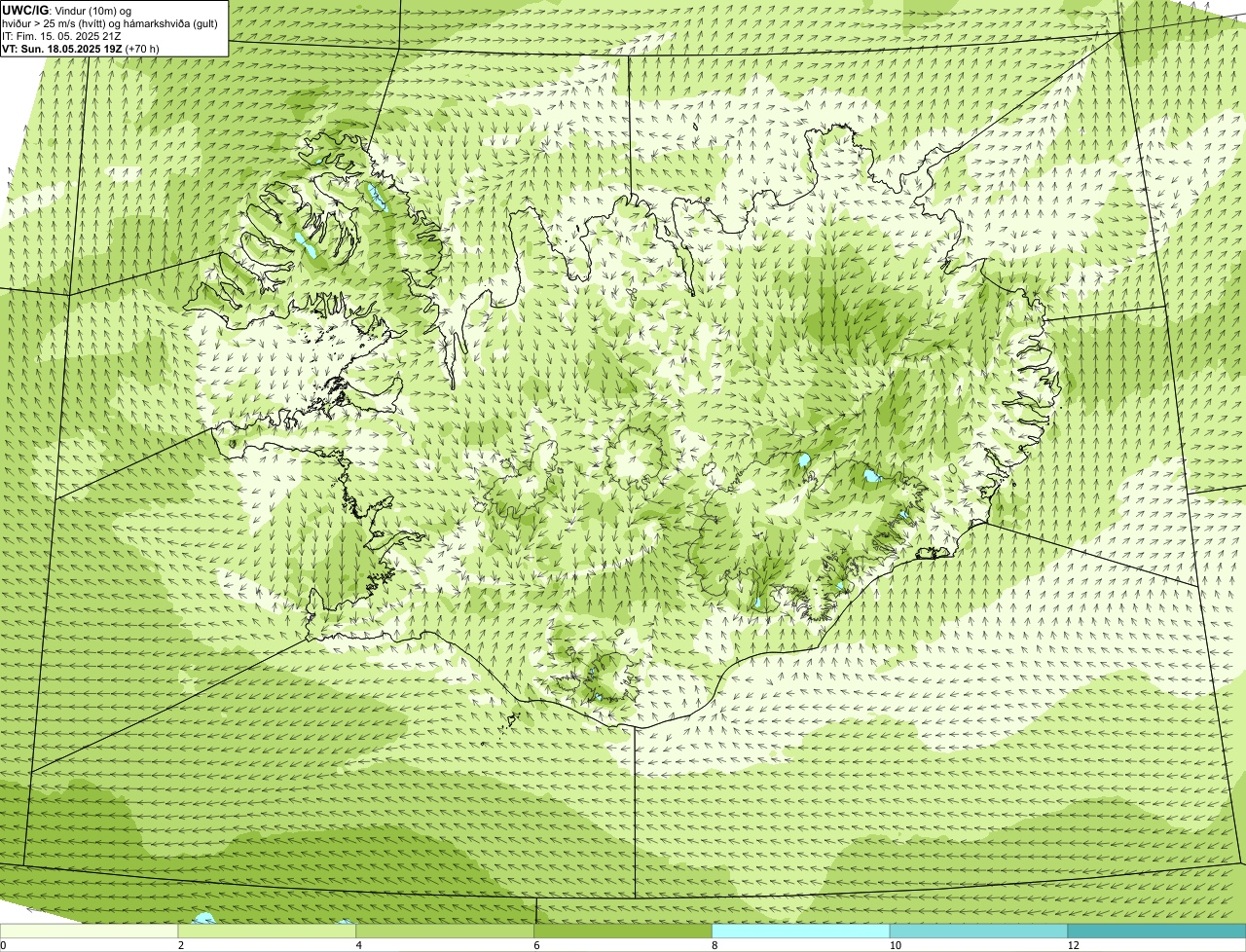Select the light green 2–4 m/s color segment
1246x952 pixels.
(268, 931)
